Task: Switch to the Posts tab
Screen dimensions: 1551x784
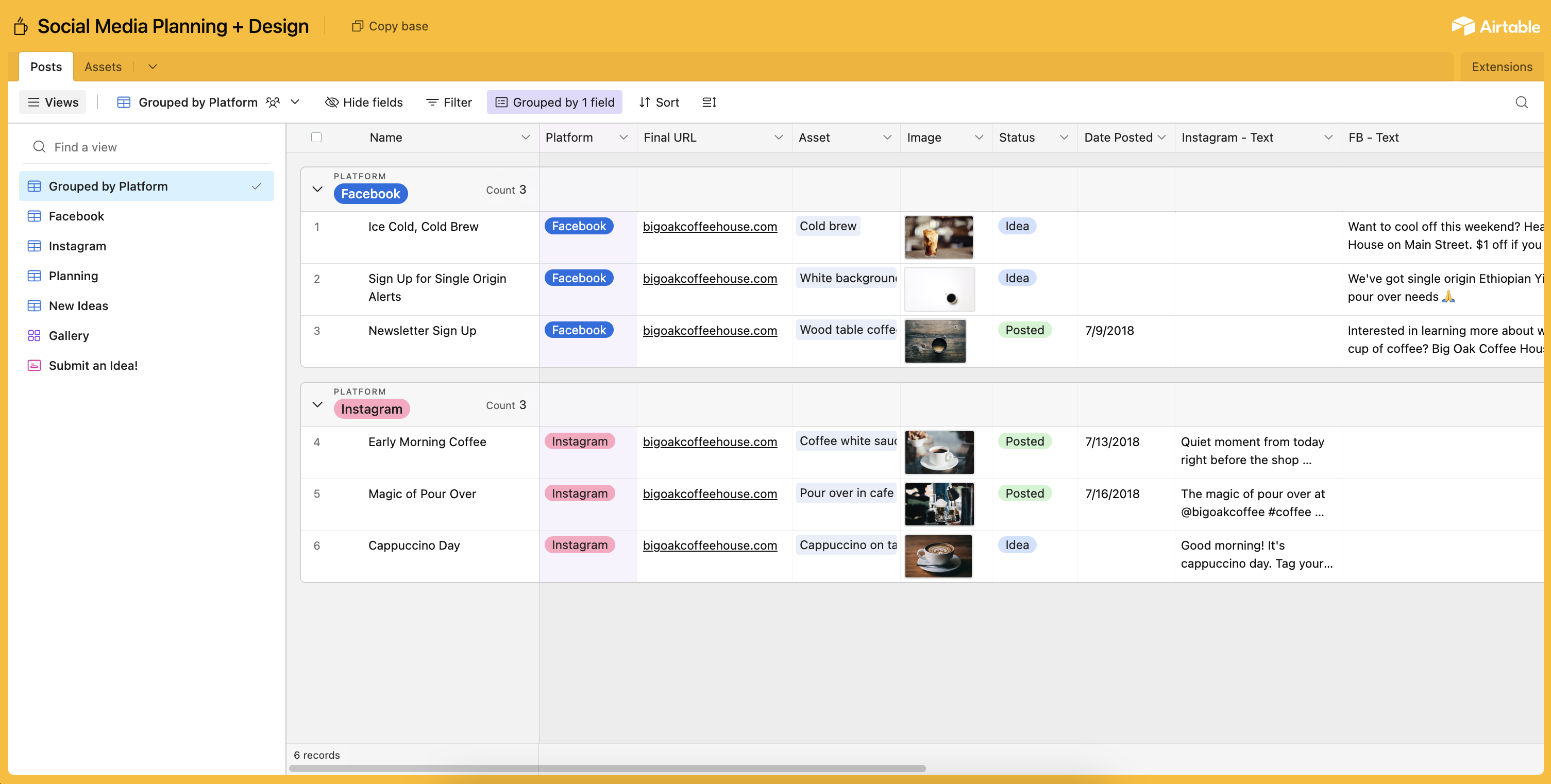Action: pyautogui.click(x=46, y=67)
